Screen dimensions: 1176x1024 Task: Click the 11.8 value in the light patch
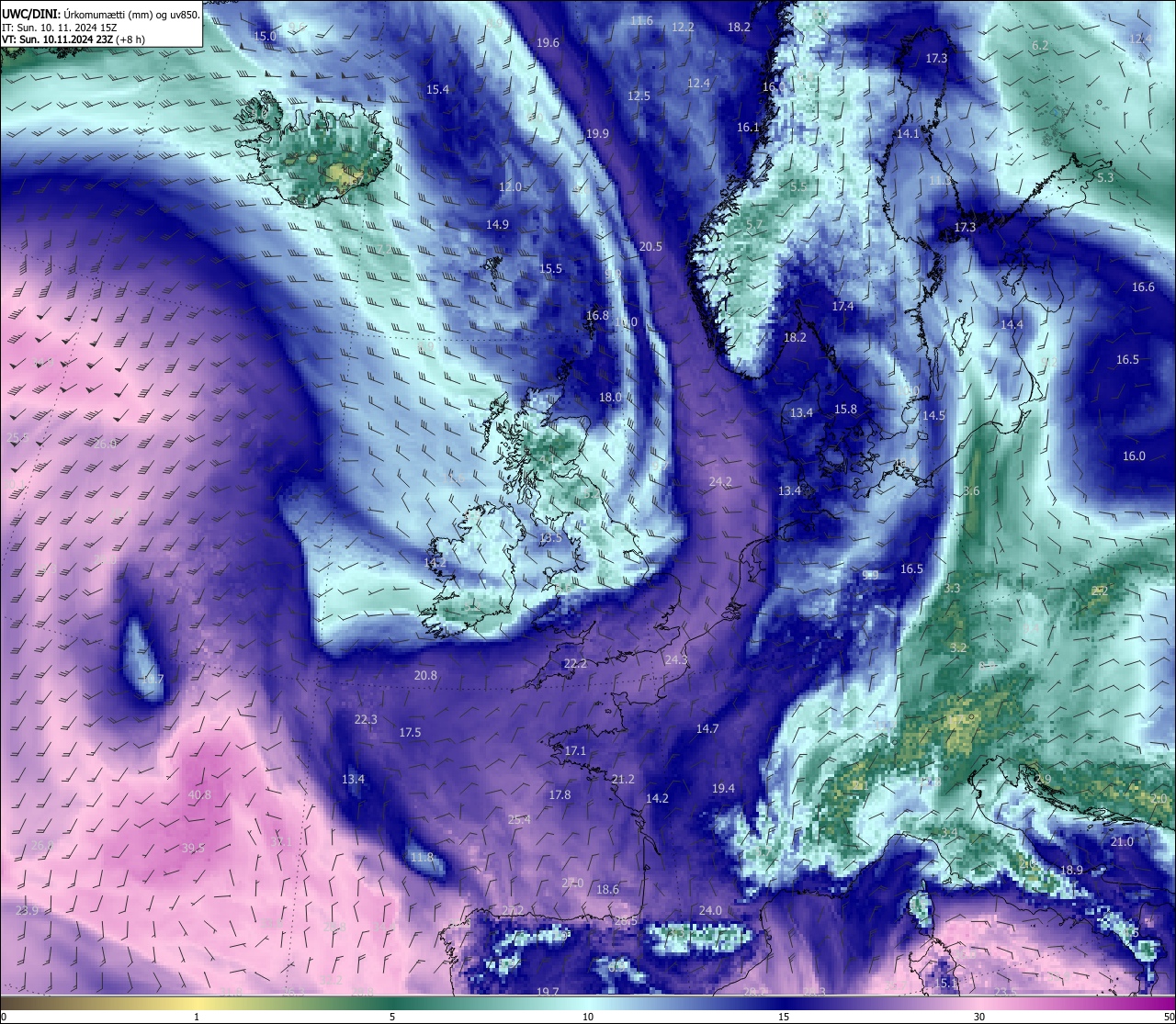pyautogui.click(x=422, y=857)
